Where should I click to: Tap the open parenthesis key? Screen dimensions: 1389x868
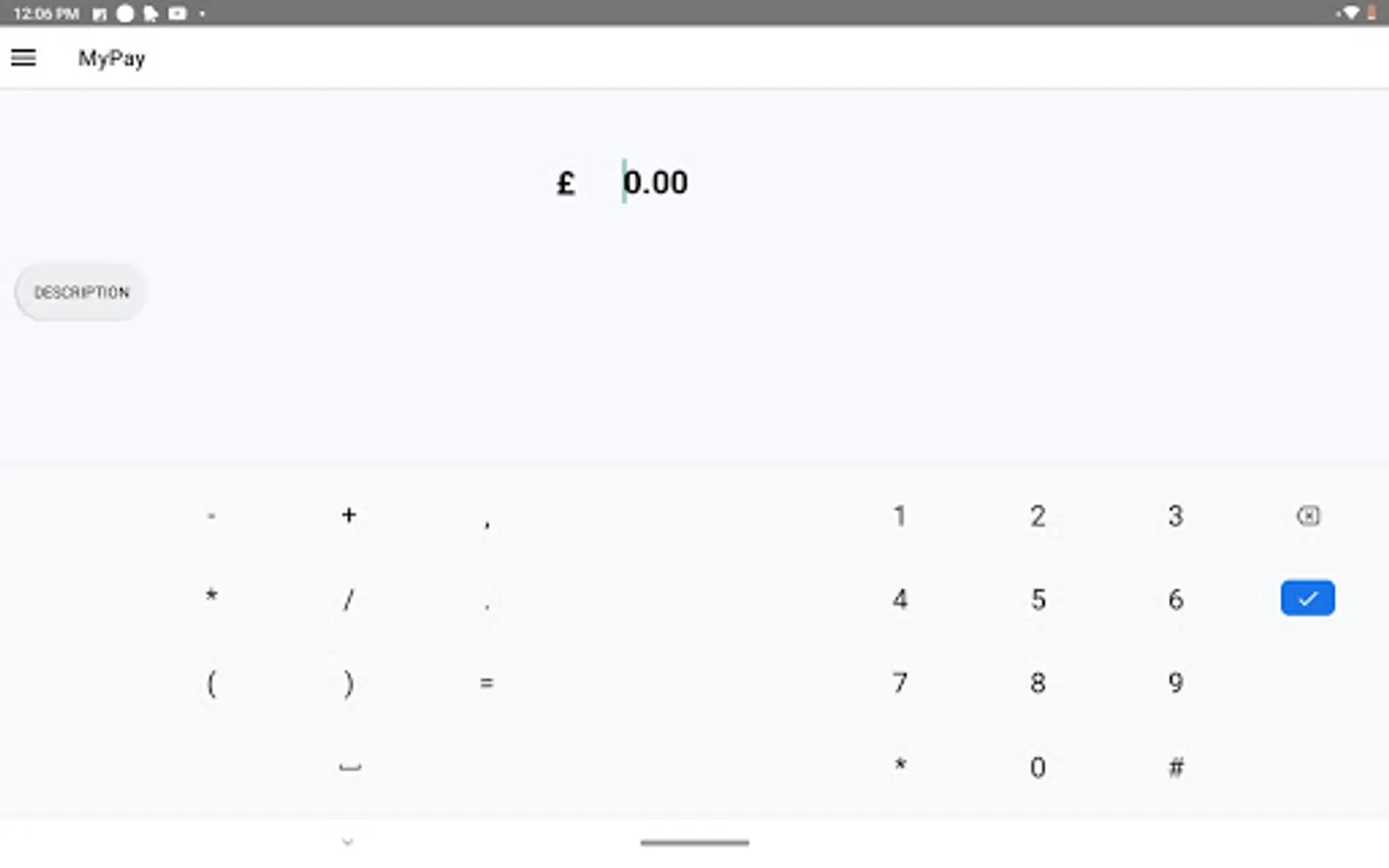(211, 684)
